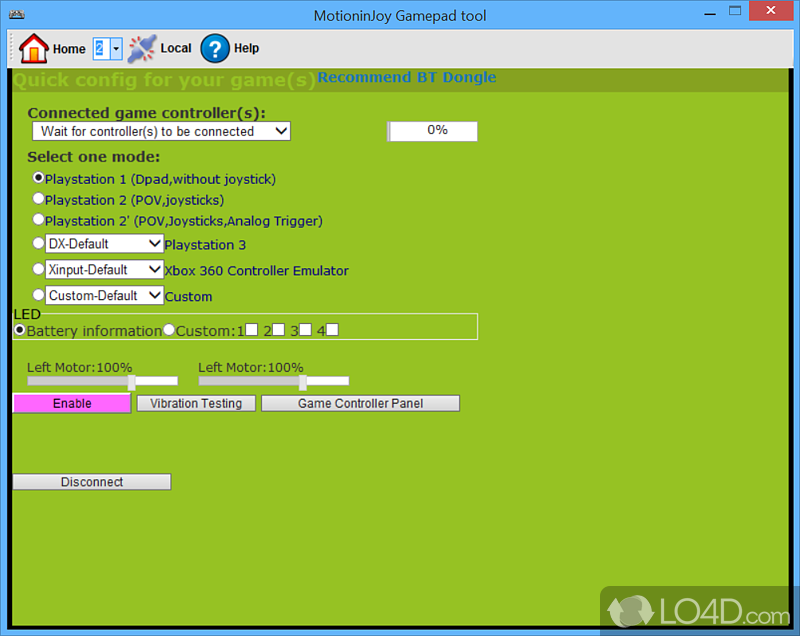
Task: Tick LED checkbox 1
Action: coord(252,330)
